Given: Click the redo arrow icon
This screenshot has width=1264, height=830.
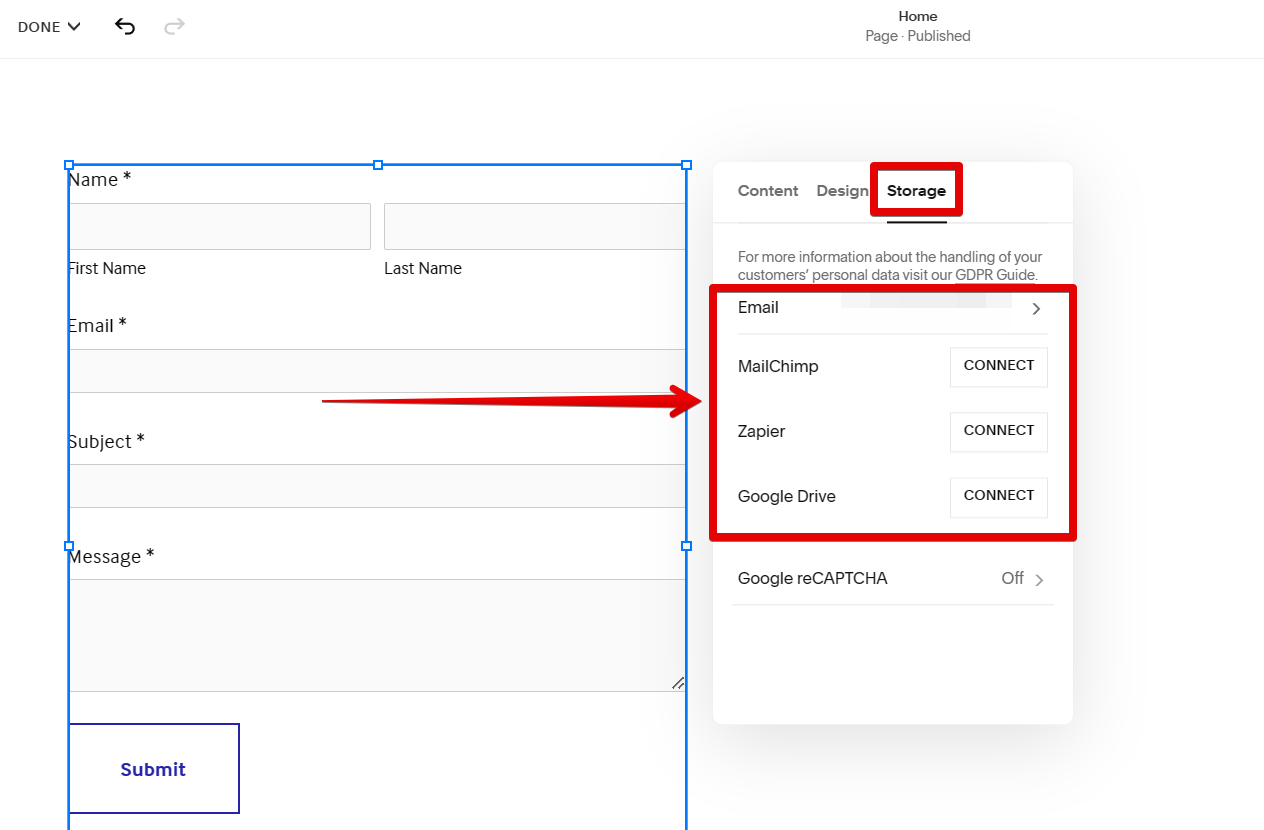Looking at the screenshot, I should 174,26.
